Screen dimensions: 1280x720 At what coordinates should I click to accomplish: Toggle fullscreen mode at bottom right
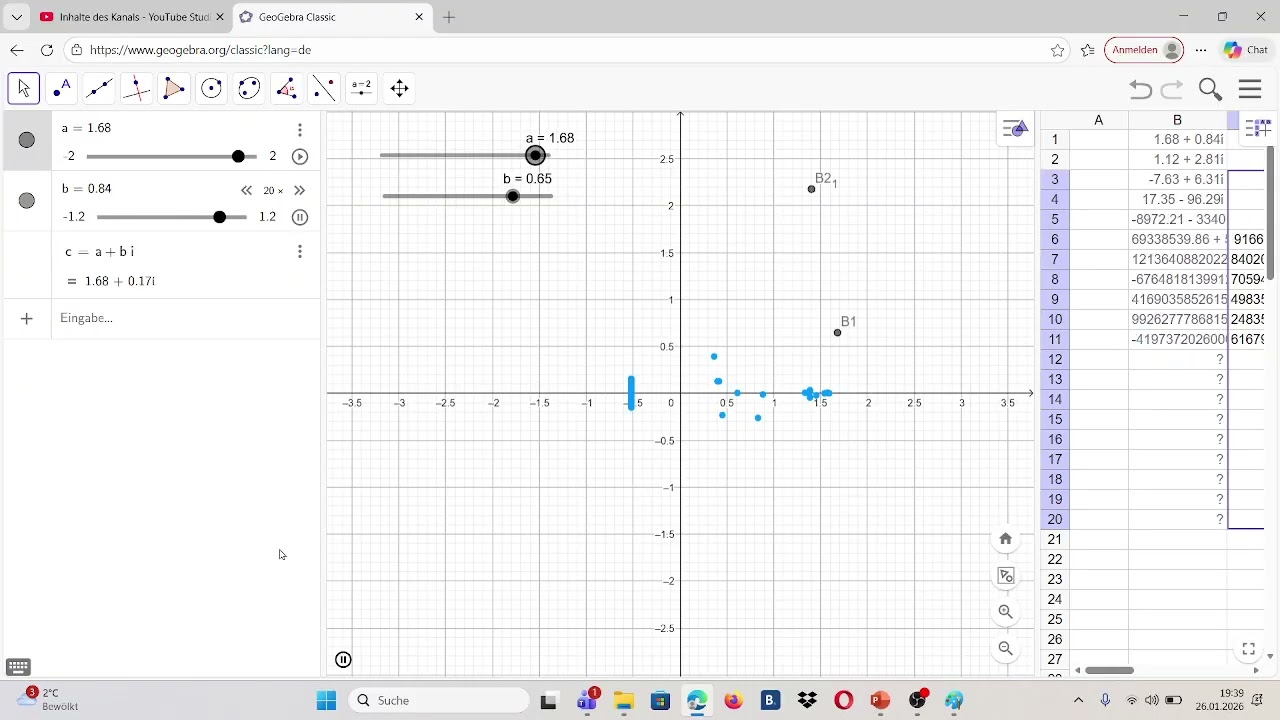pyautogui.click(x=1249, y=650)
